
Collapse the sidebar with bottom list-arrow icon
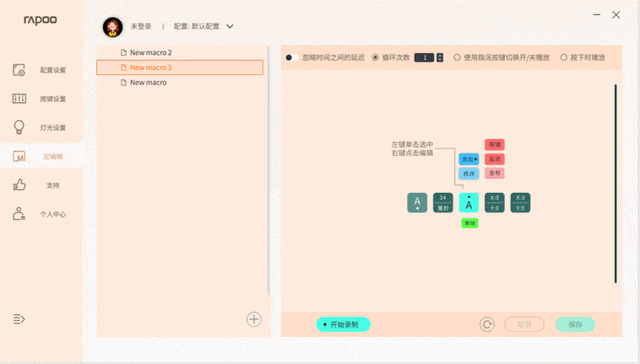pyautogui.click(x=19, y=319)
